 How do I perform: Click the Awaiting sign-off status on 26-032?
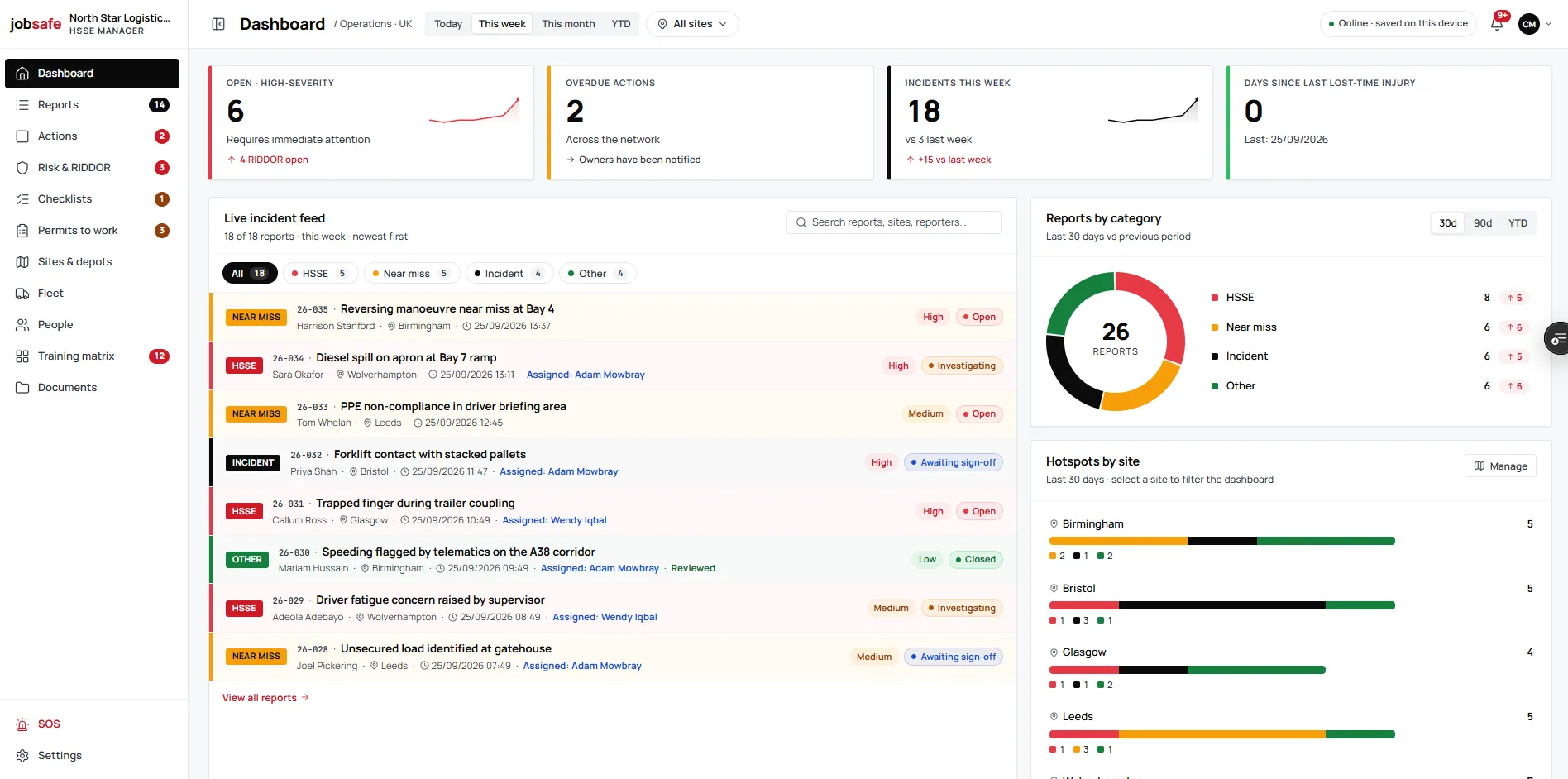[x=954, y=463]
